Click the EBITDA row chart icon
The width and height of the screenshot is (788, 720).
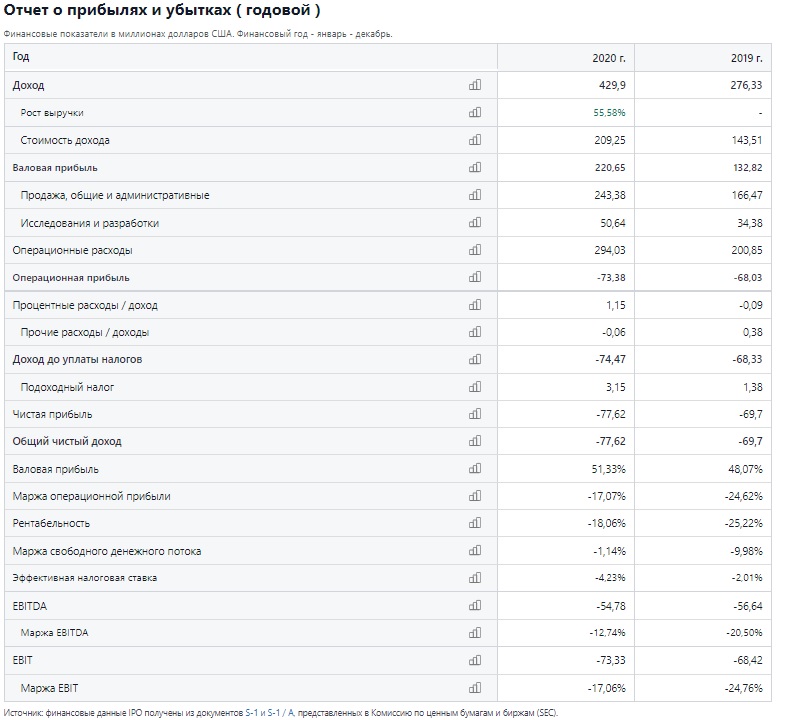474,605
